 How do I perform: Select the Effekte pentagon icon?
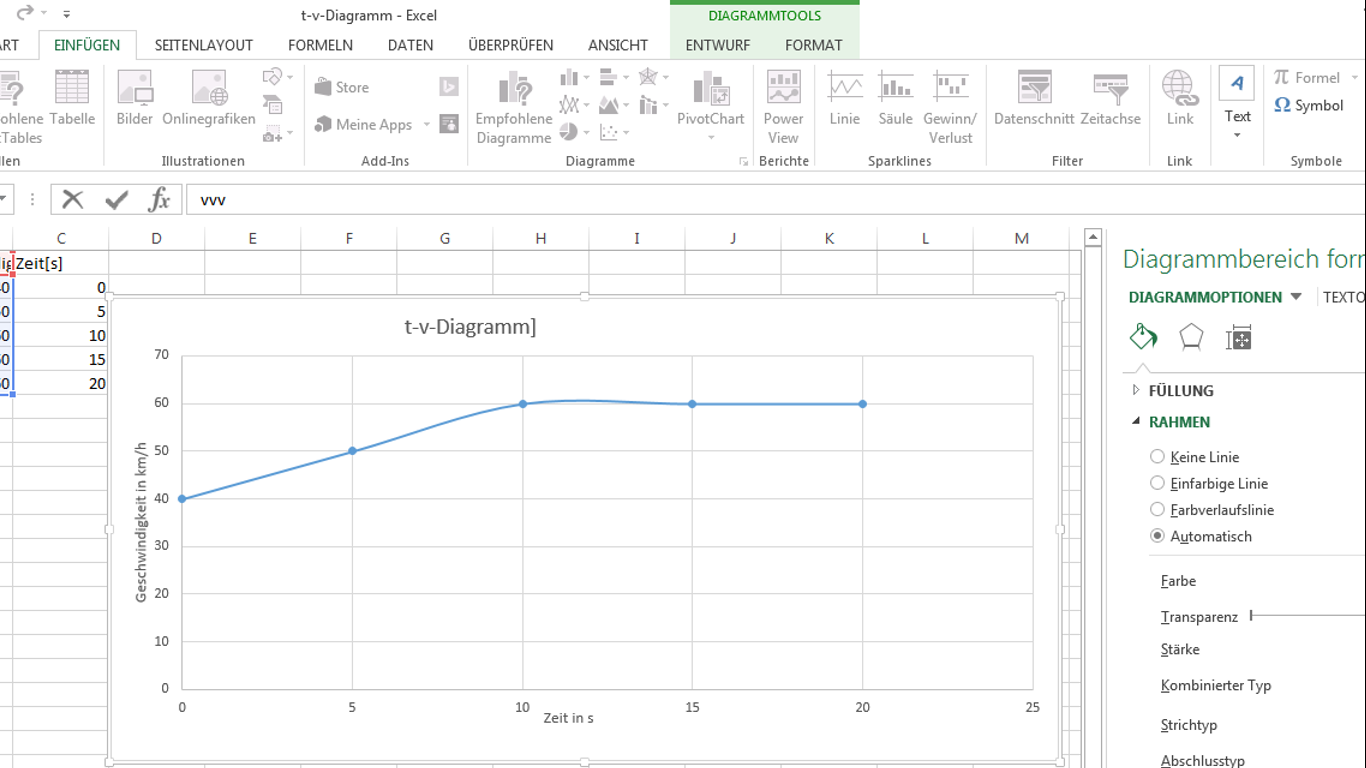(1191, 337)
